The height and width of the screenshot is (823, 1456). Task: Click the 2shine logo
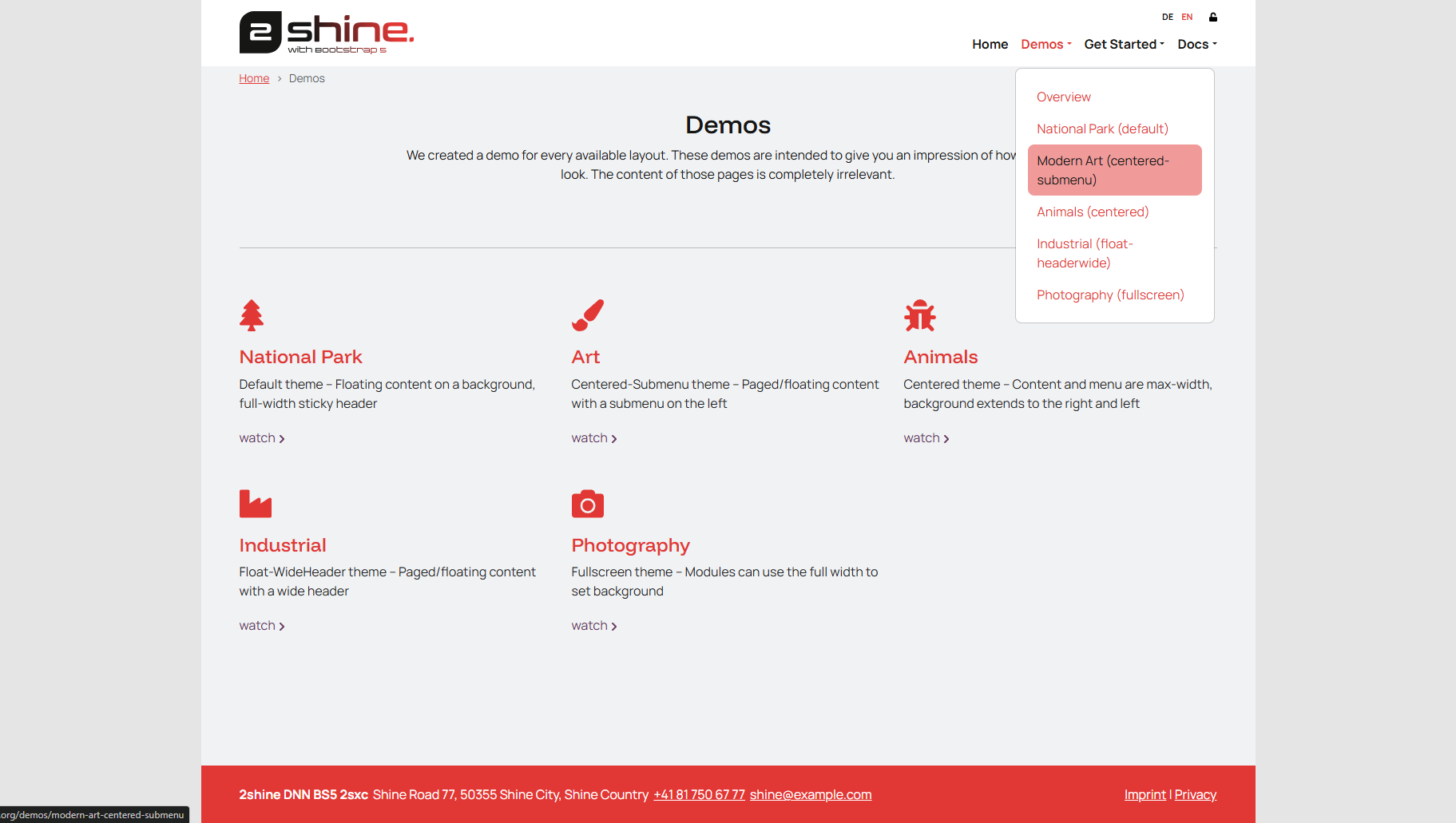(x=326, y=33)
